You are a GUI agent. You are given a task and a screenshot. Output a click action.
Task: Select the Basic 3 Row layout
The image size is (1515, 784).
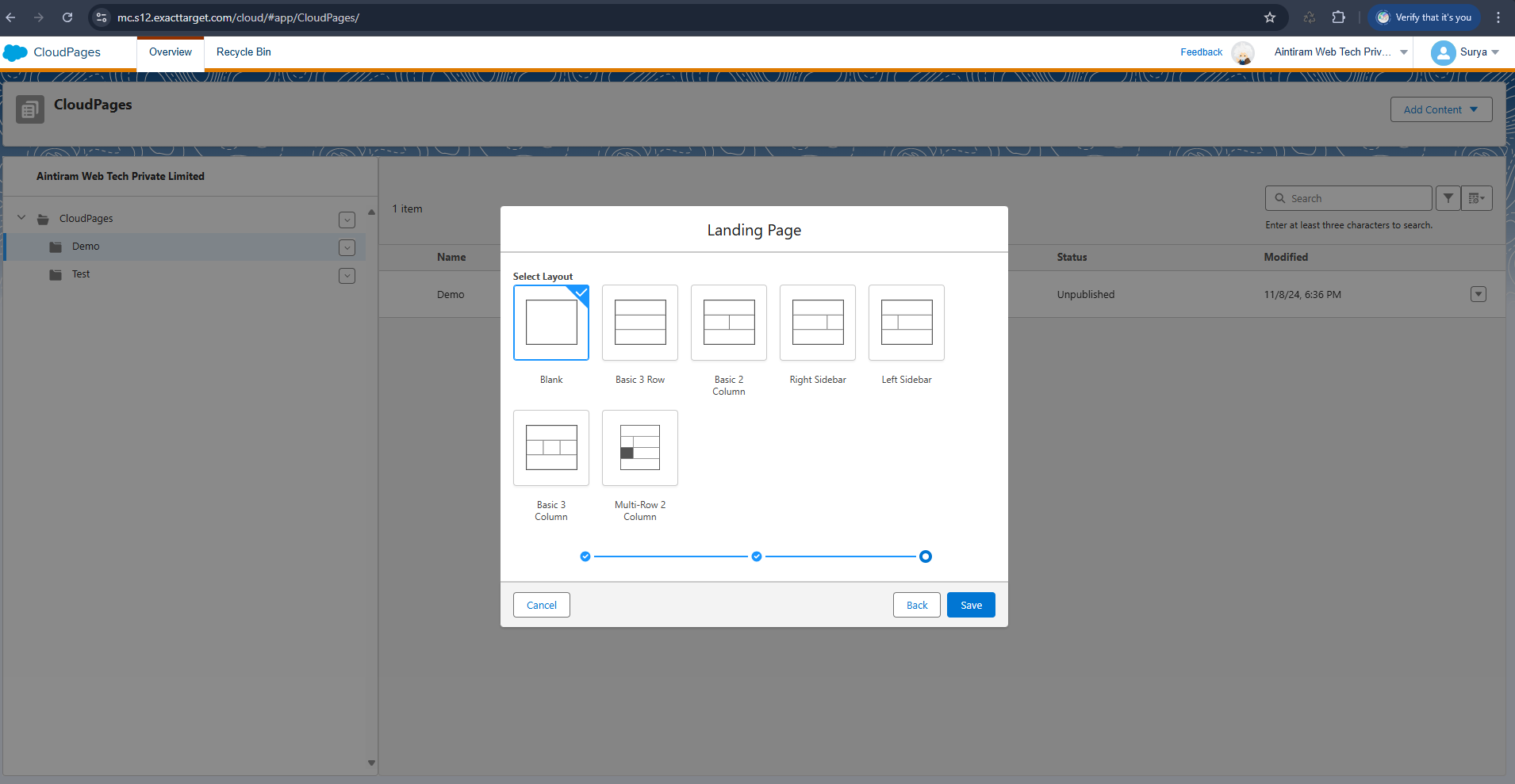(x=639, y=323)
